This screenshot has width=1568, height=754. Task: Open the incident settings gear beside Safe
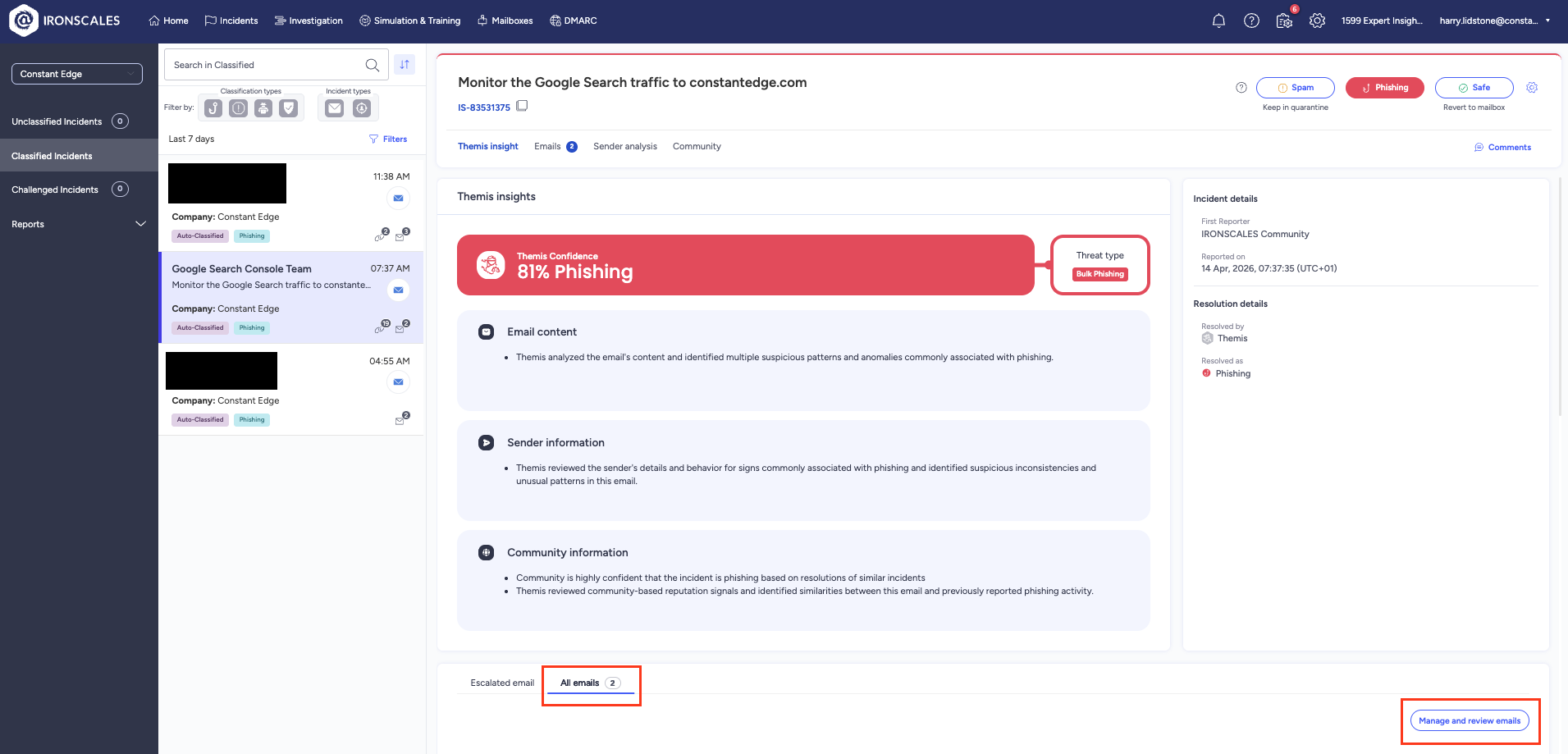[x=1532, y=88]
